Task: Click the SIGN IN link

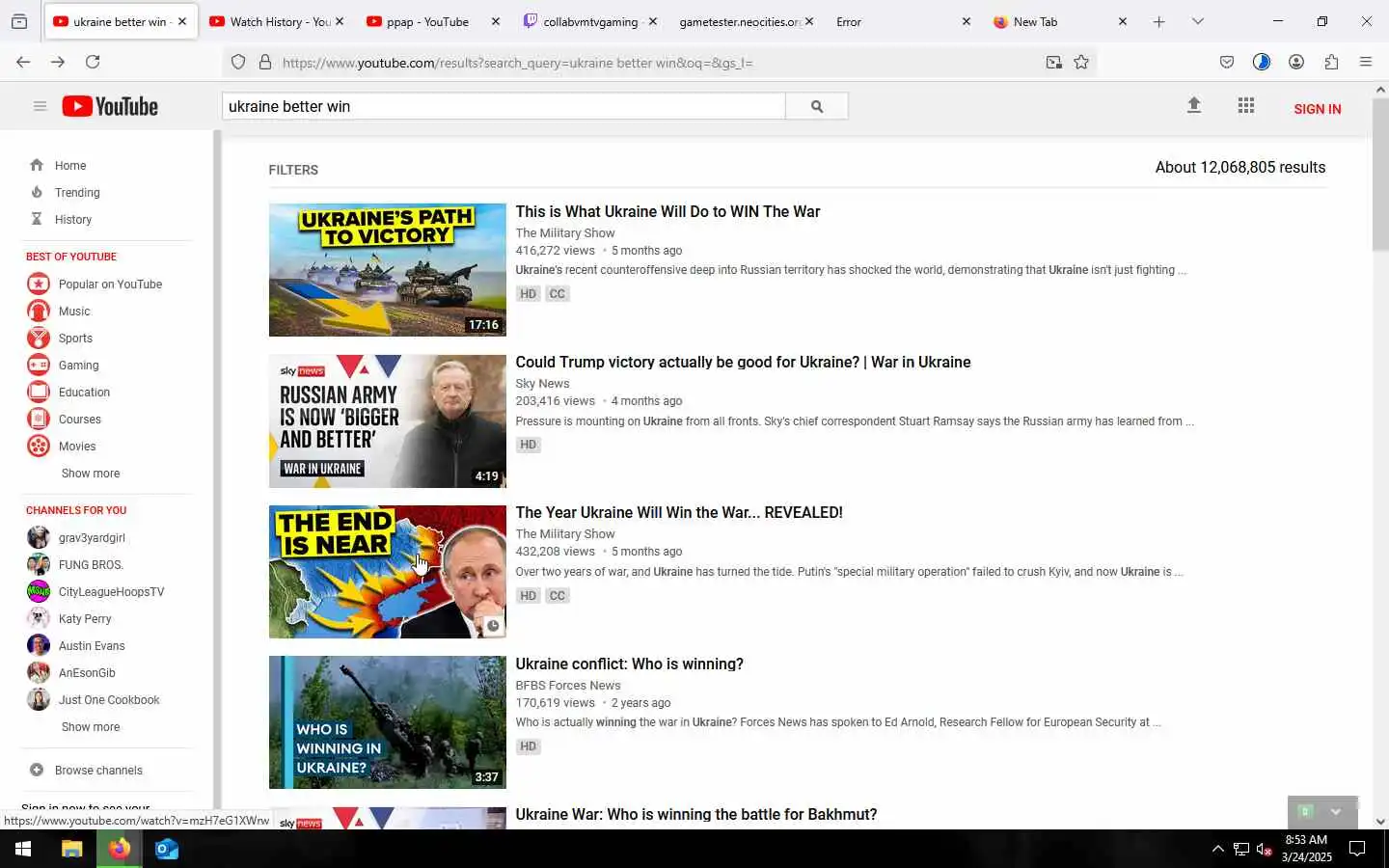Action: [x=1317, y=109]
